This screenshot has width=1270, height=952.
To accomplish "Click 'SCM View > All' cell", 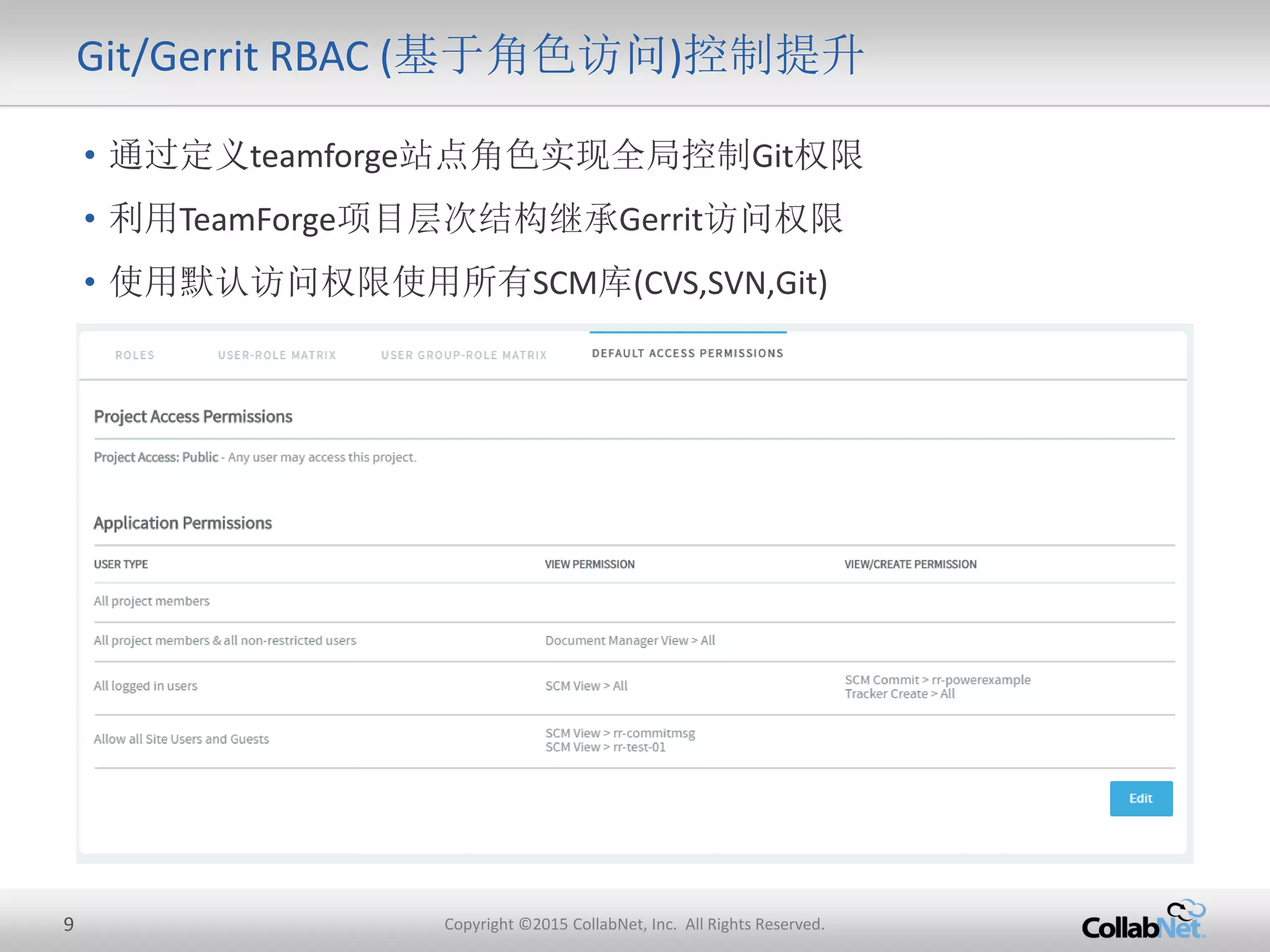I will (x=586, y=686).
